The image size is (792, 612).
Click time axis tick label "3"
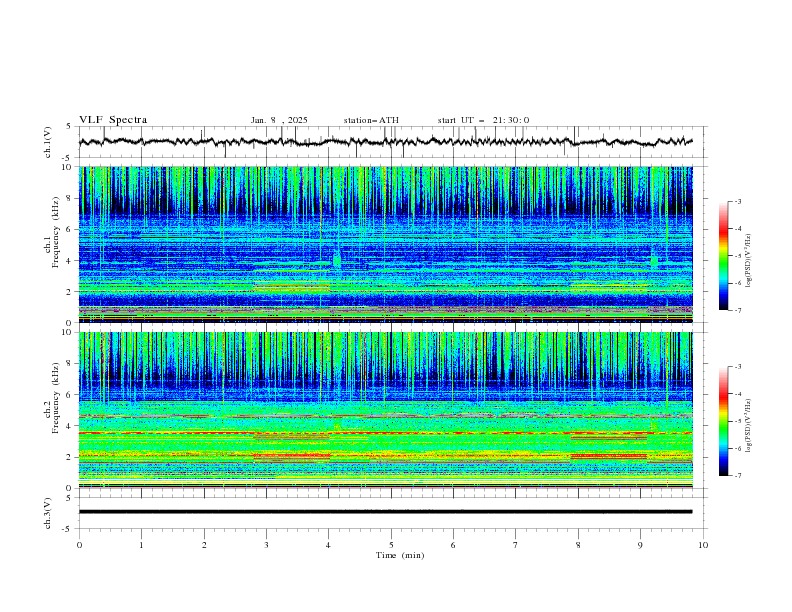click(x=266, y=545)
